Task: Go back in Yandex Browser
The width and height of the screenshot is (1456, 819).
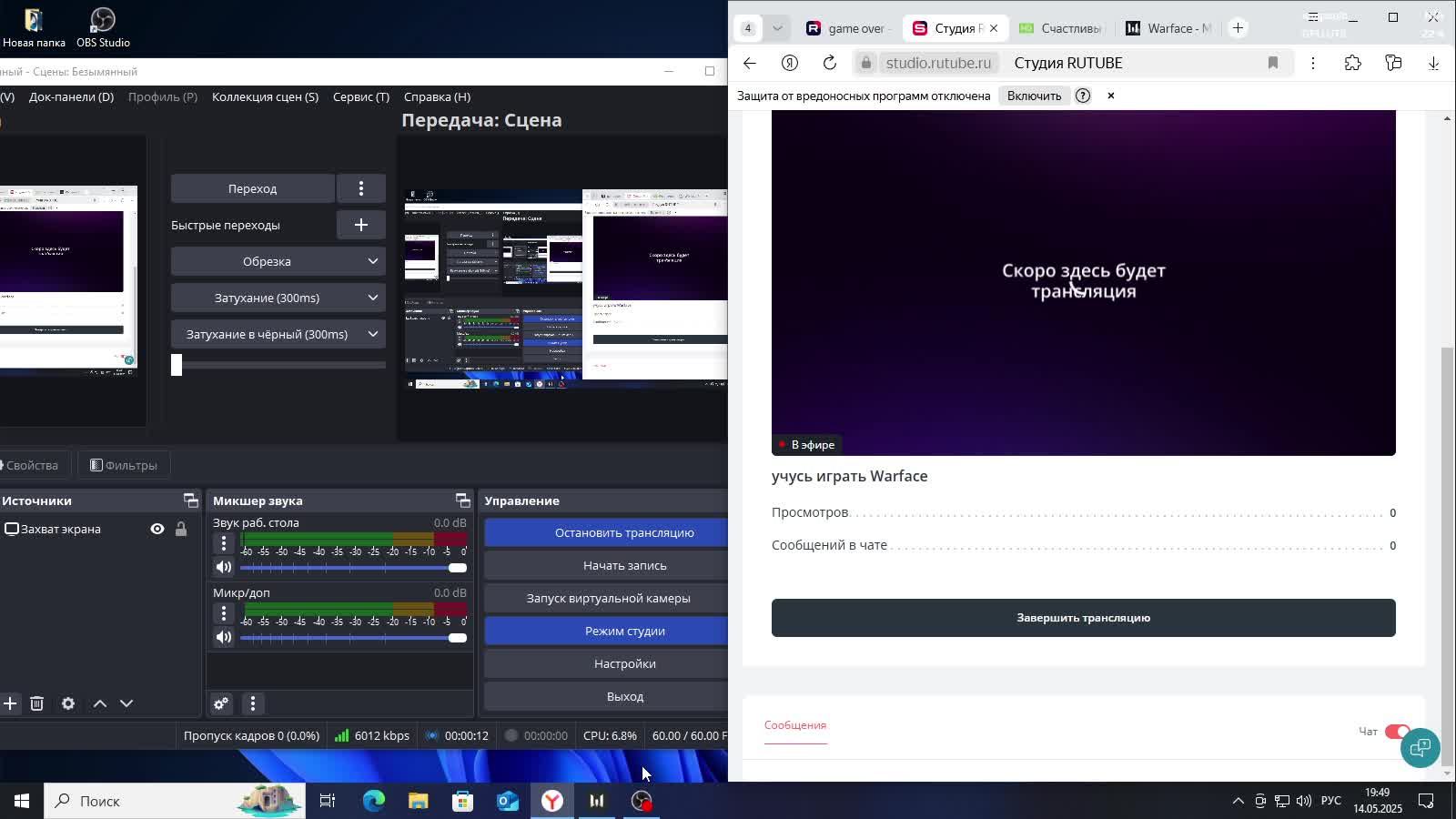Action: 749,63
